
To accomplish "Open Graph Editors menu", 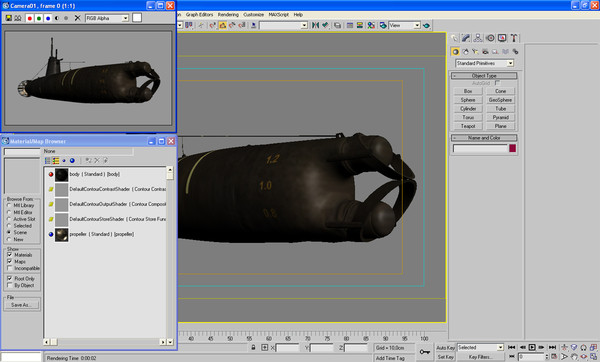I will (x=199, y=15).
